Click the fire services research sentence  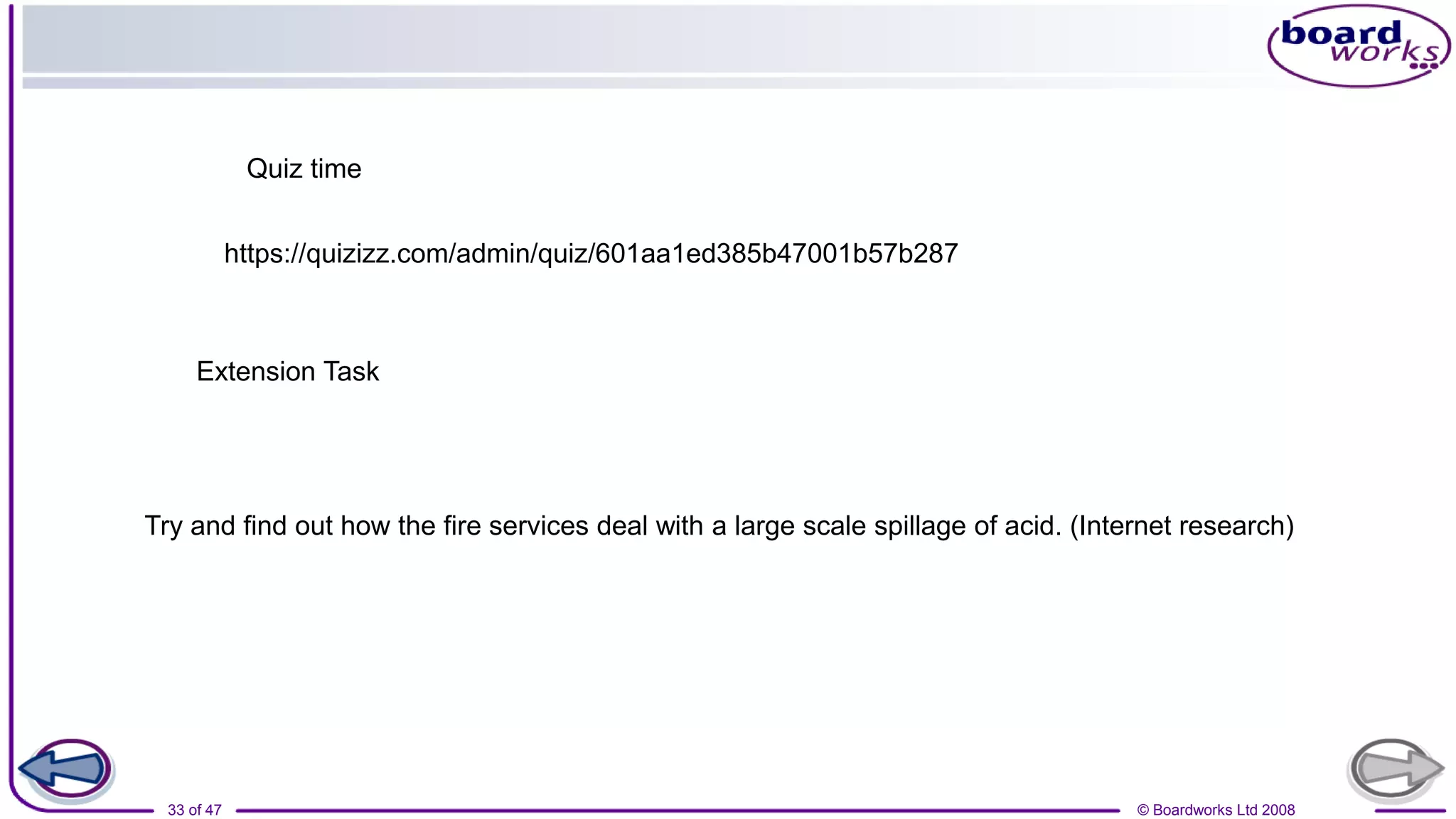click(719, 526)
